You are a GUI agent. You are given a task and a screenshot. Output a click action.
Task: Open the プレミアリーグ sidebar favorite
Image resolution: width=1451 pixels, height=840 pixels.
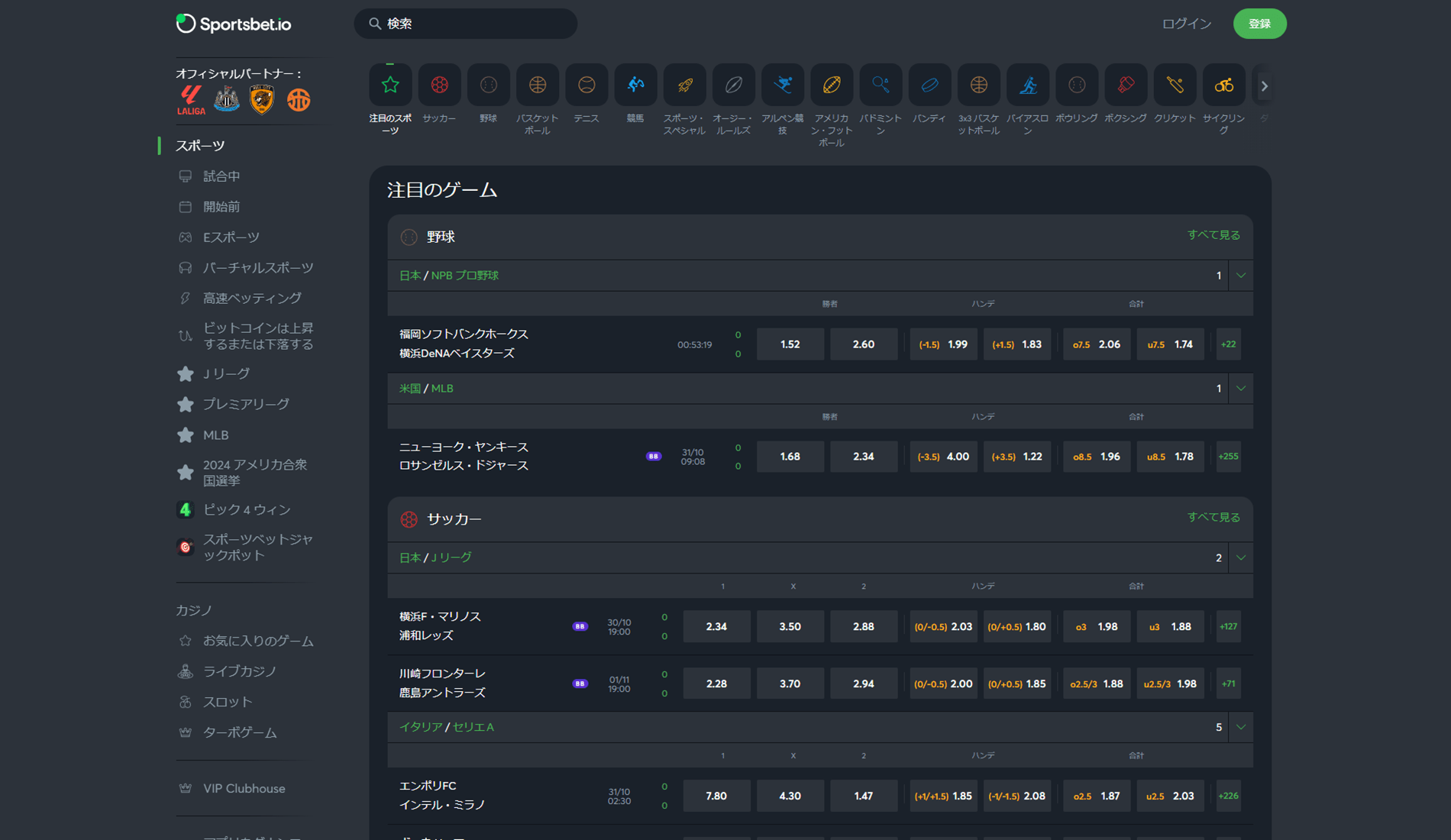244,404
